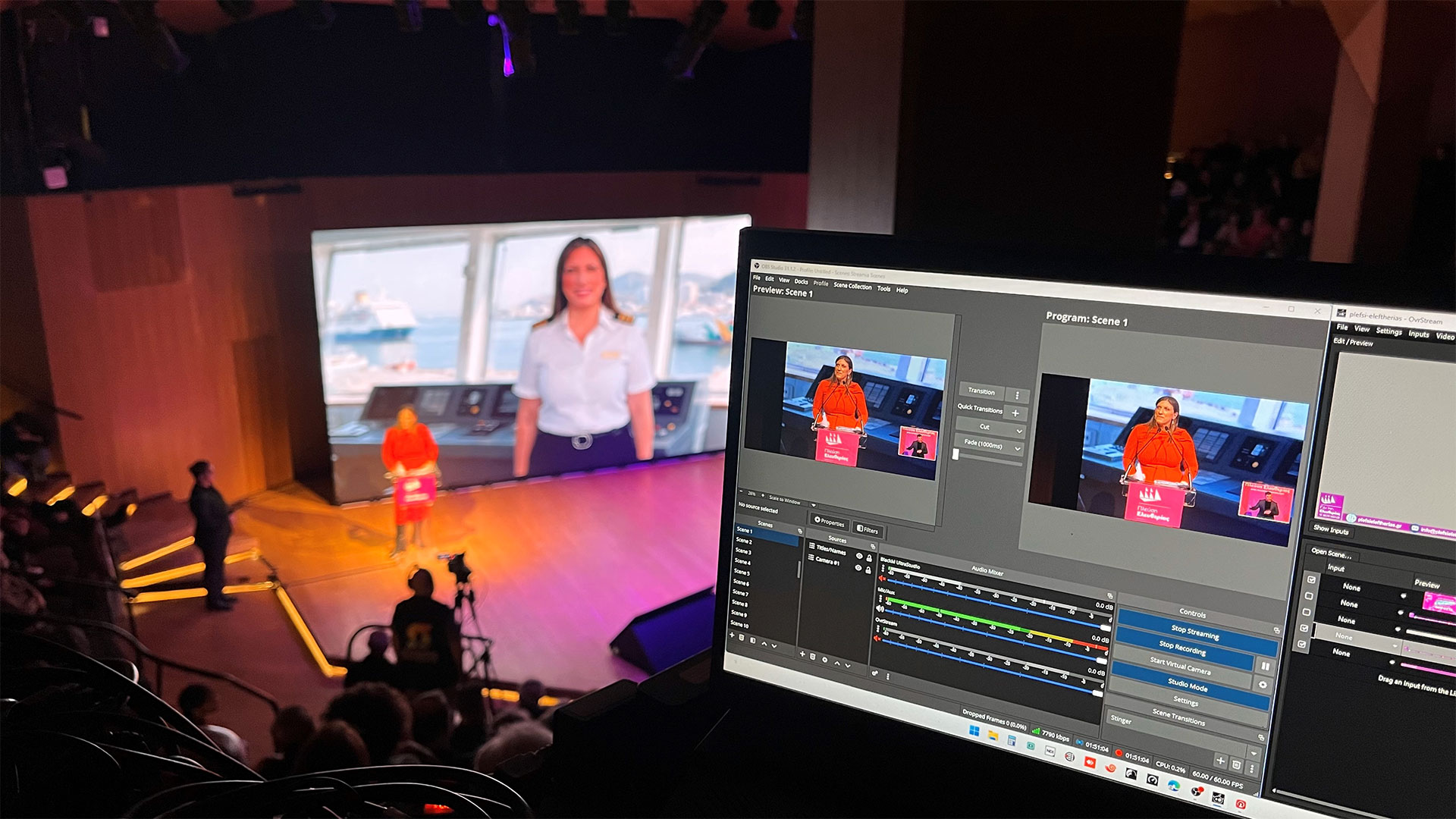Click the remove source trash icon

point(813,656)
